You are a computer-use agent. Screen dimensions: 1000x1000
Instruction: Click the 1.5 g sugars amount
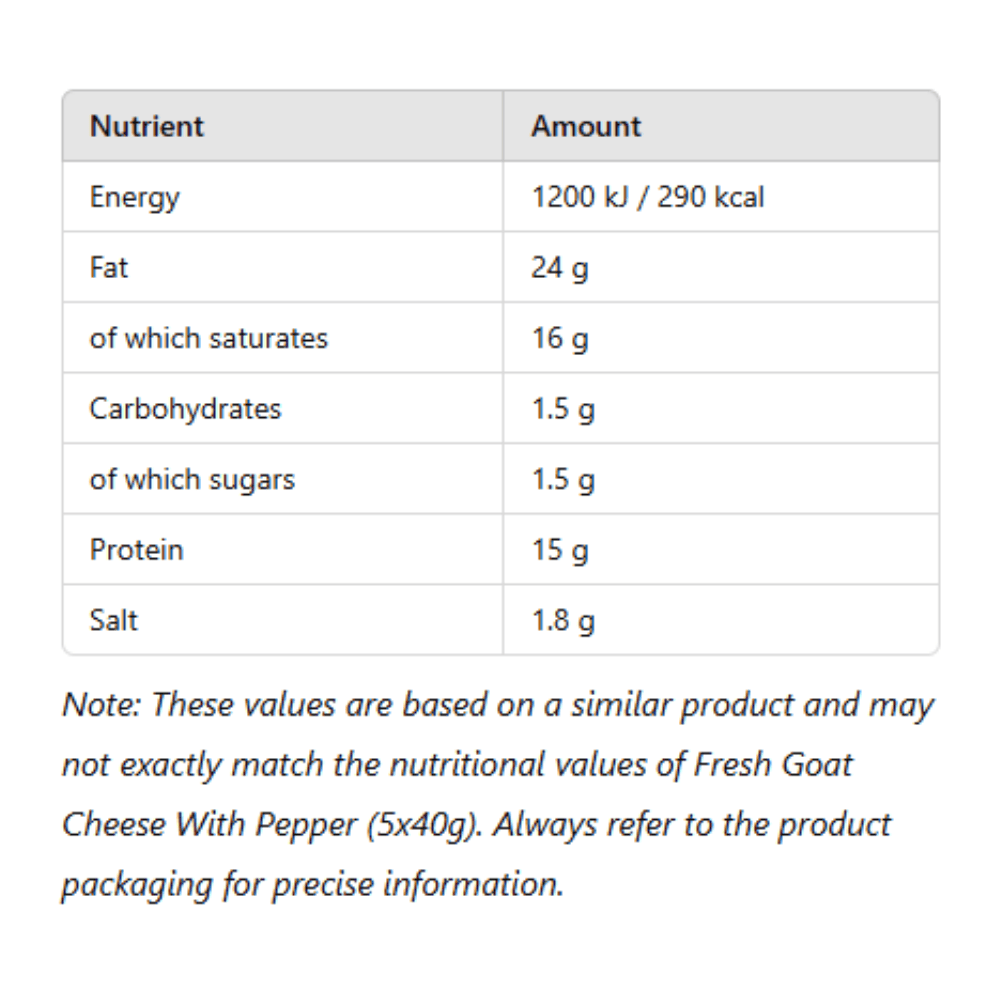tap(563, 480)
